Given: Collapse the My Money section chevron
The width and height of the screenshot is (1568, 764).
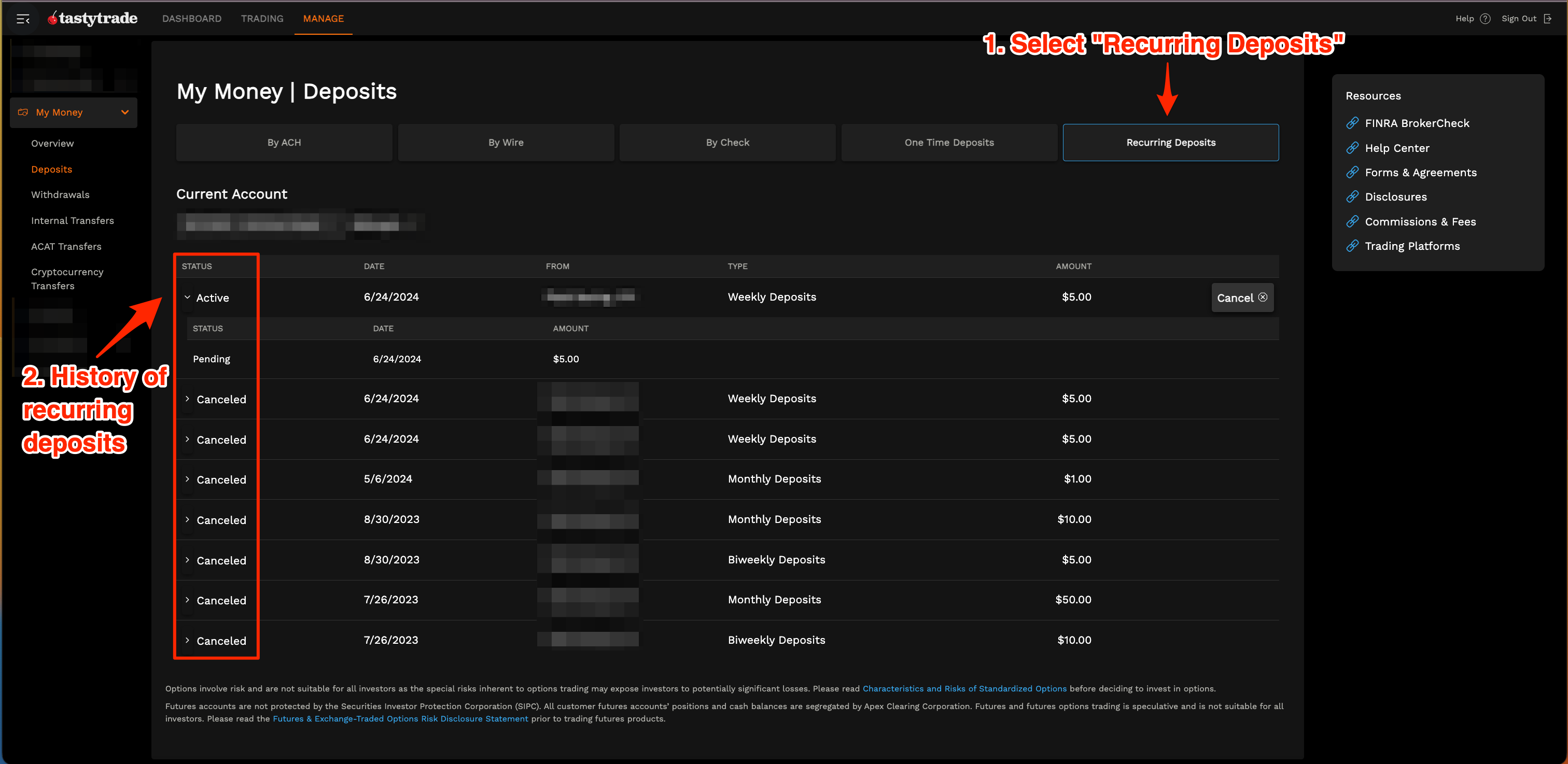Looking at the screenshot, I should point(125,112).
